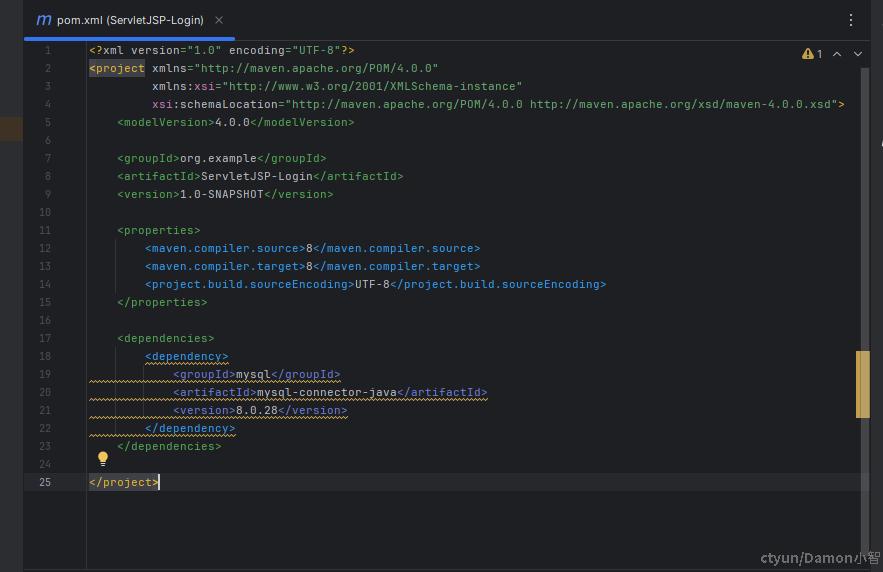Go to previous highlighted problem arrow
The image size is (883, 572).
click(x=837, y=54)
